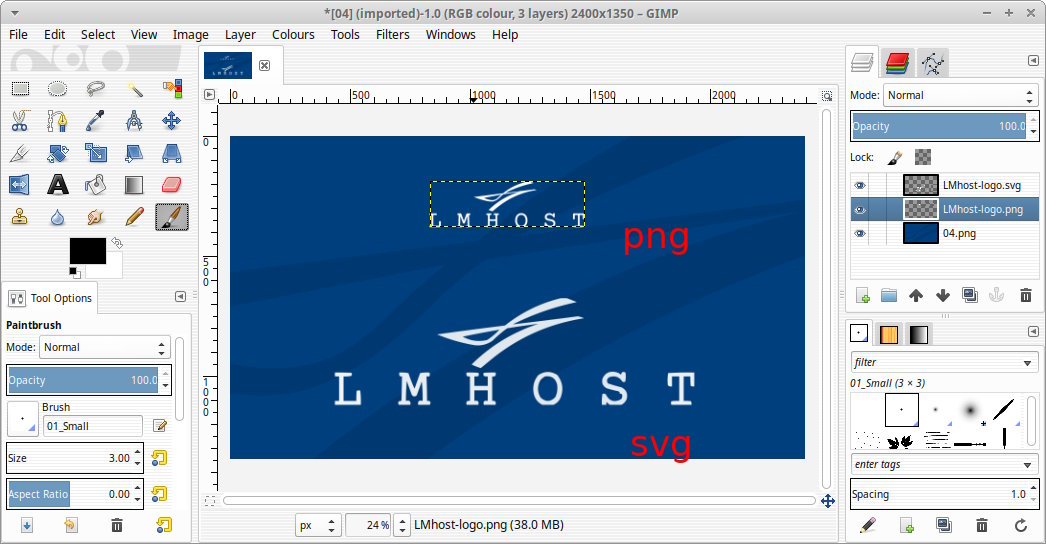The height and width of the screenshot is (544, 1046).
Task: Toggle lock pixels brush icon
Action: pos(895,158)
